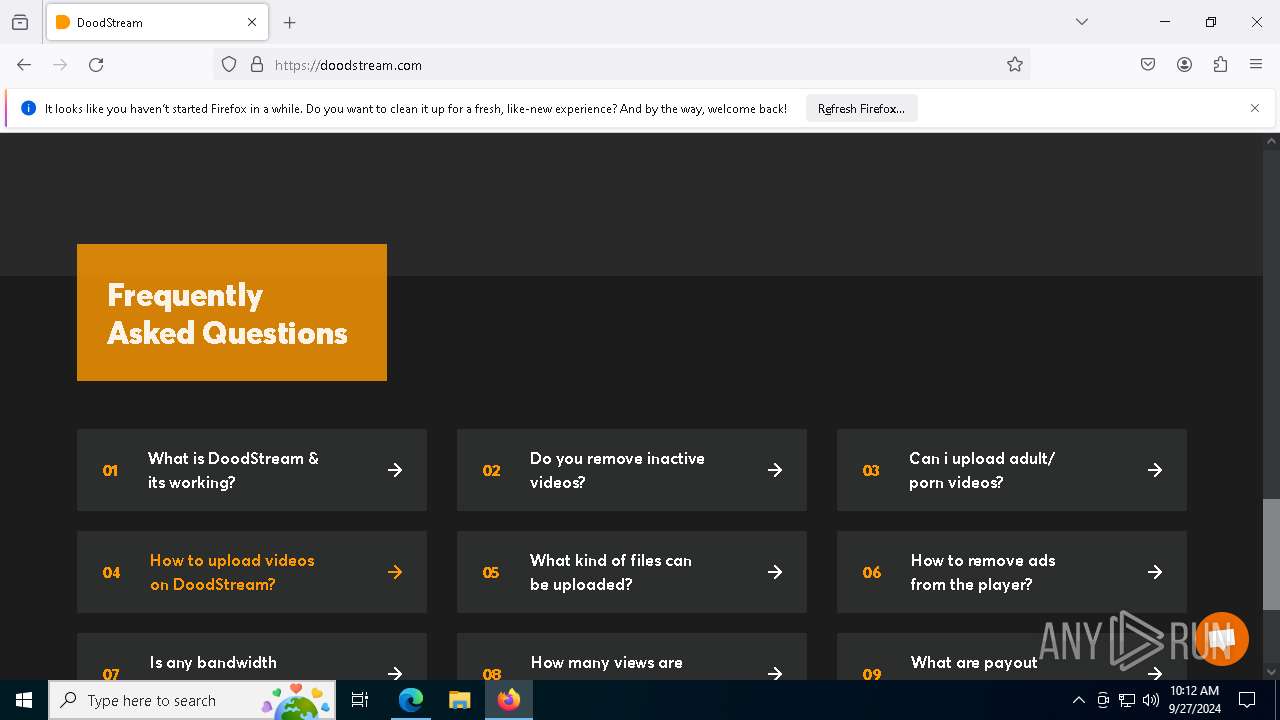Open a new tab with plus button
This screenshot has height=720, width=1280.
pos(290,22)
